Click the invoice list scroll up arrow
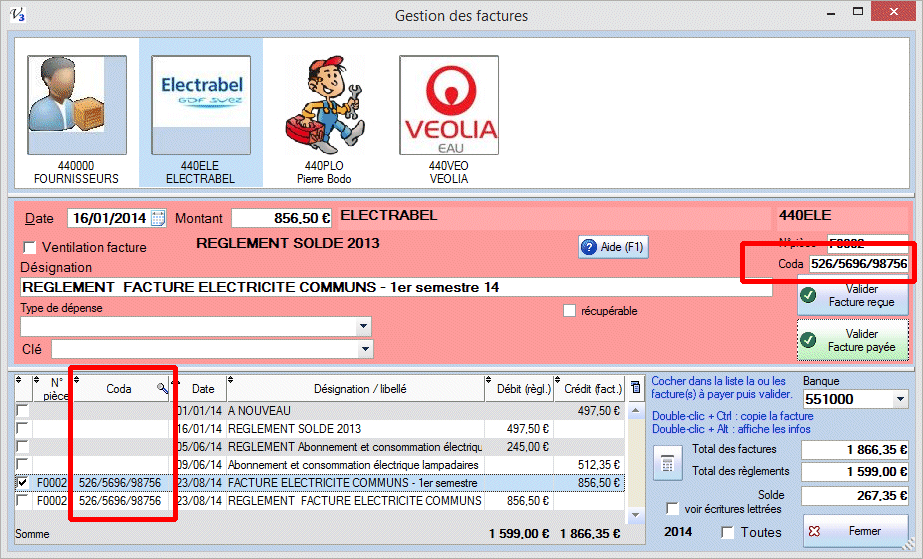 [x=636, y=411]
